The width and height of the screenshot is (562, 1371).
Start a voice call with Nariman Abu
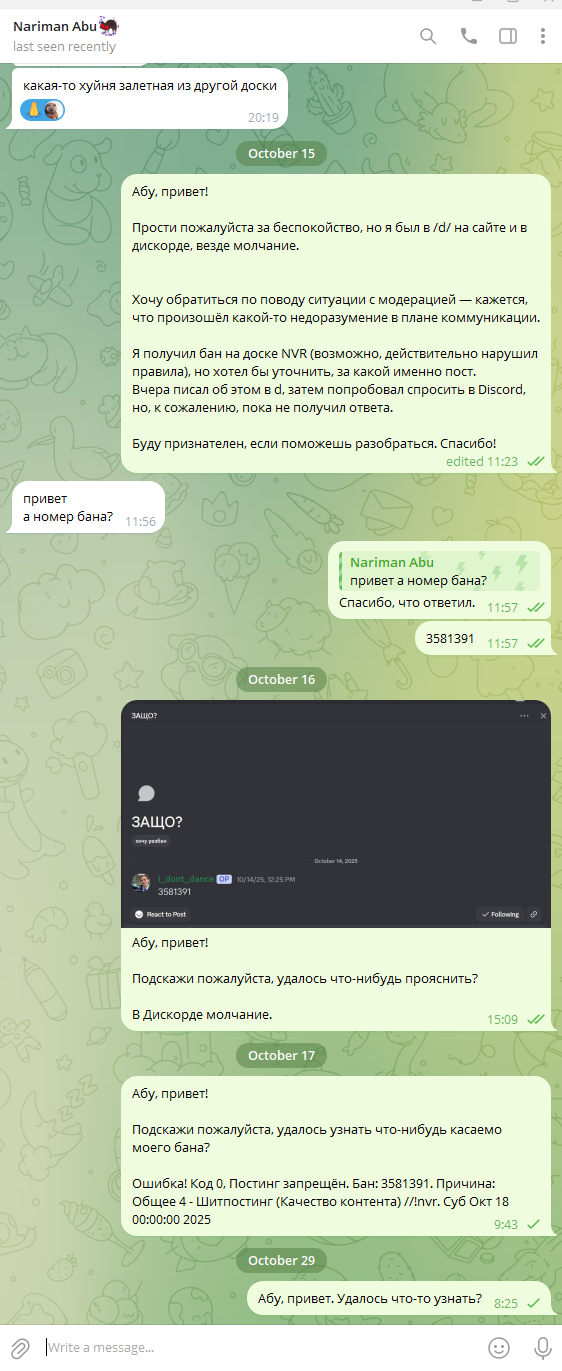pyautogui.click(x=468, y=36)
